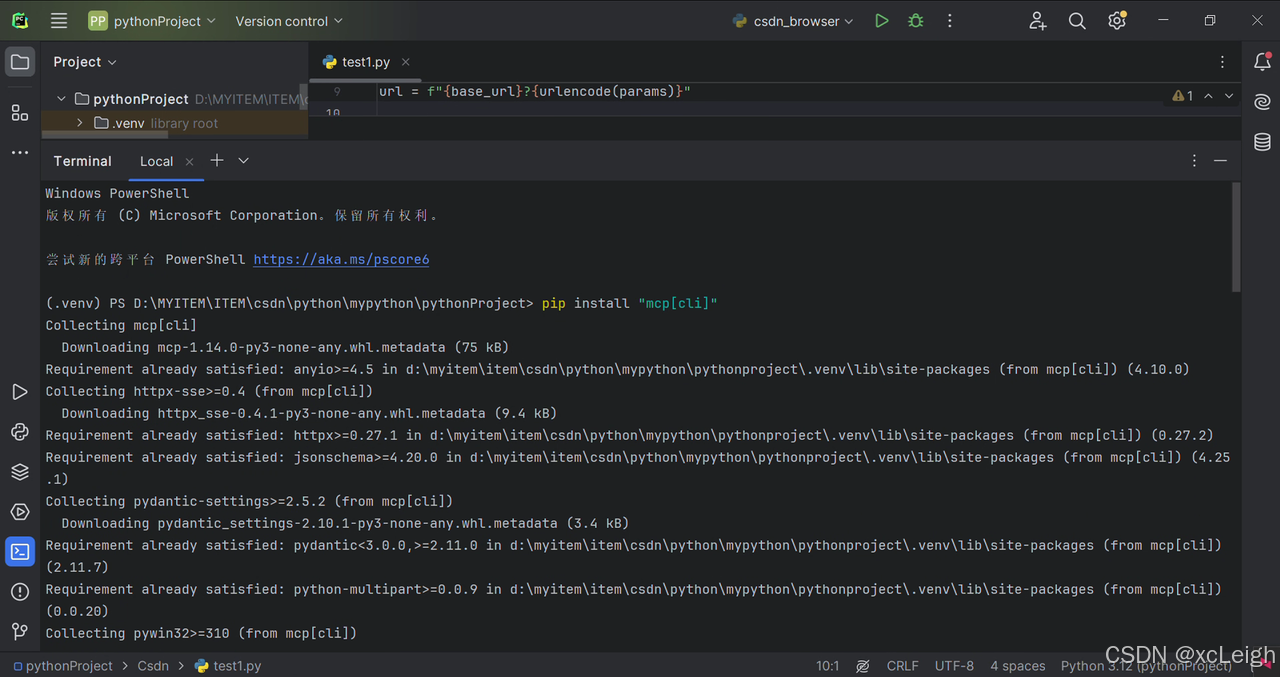Select the Terminal panel title tab
This screenshot has width=1280, height=677.
tap(83, 161)
